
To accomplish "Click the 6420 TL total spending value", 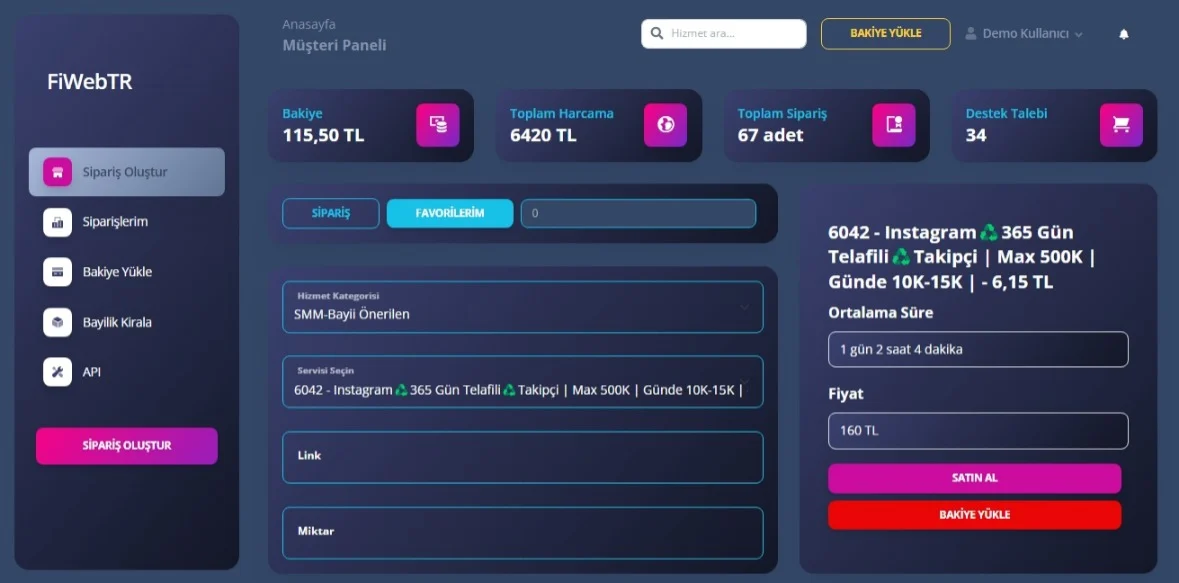I will [543, 136].
